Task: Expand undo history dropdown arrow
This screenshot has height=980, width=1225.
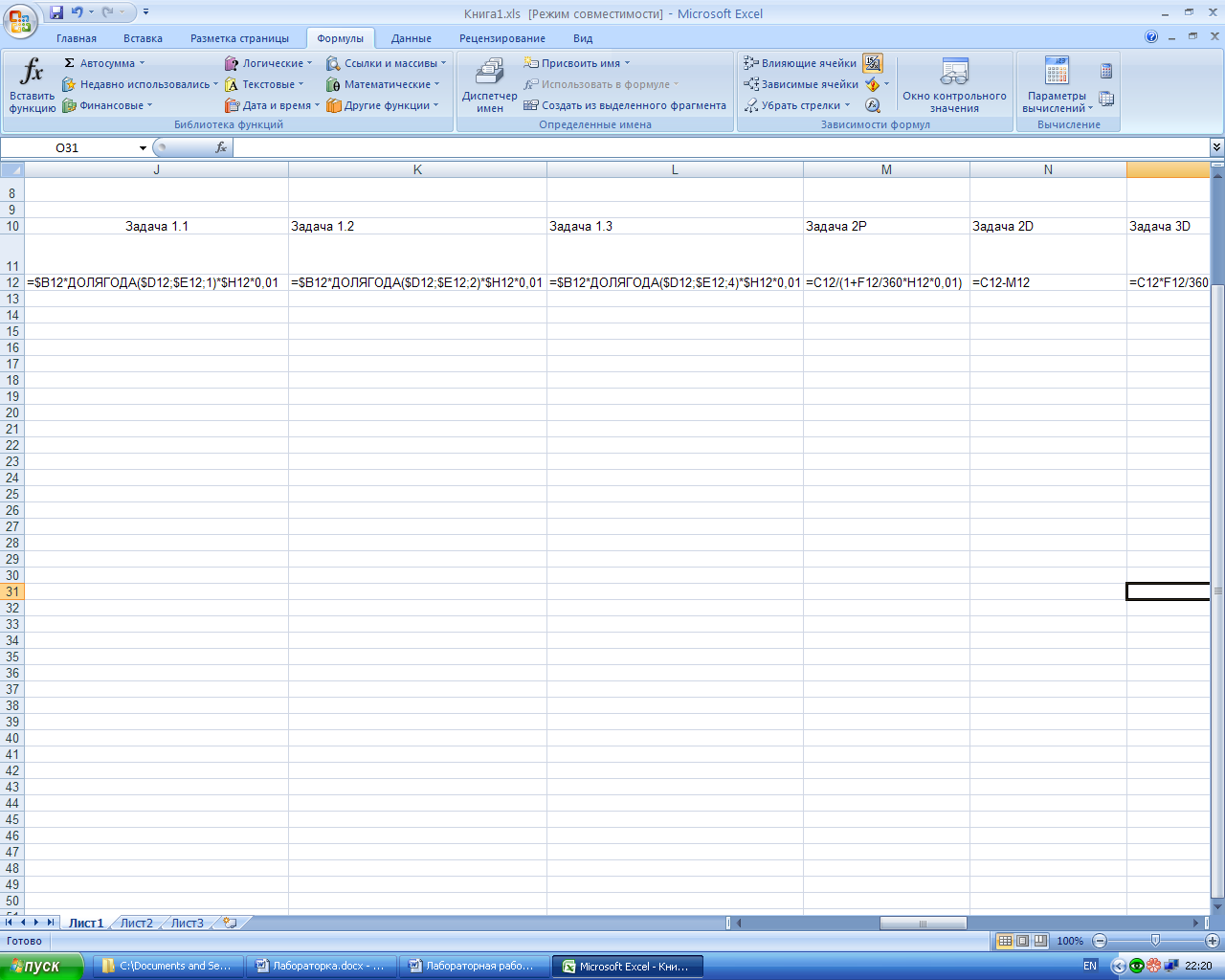Action: click(92, 12)
